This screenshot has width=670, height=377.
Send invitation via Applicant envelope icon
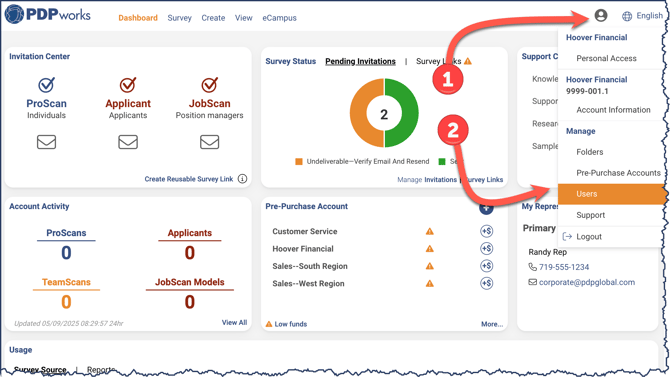click(x=128, y=142)
